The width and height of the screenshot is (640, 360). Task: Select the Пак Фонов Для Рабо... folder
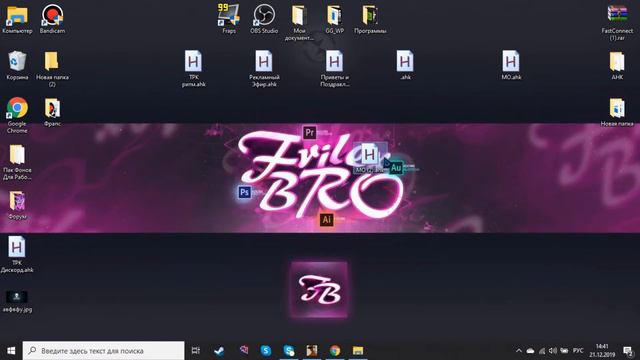[17, 162]
